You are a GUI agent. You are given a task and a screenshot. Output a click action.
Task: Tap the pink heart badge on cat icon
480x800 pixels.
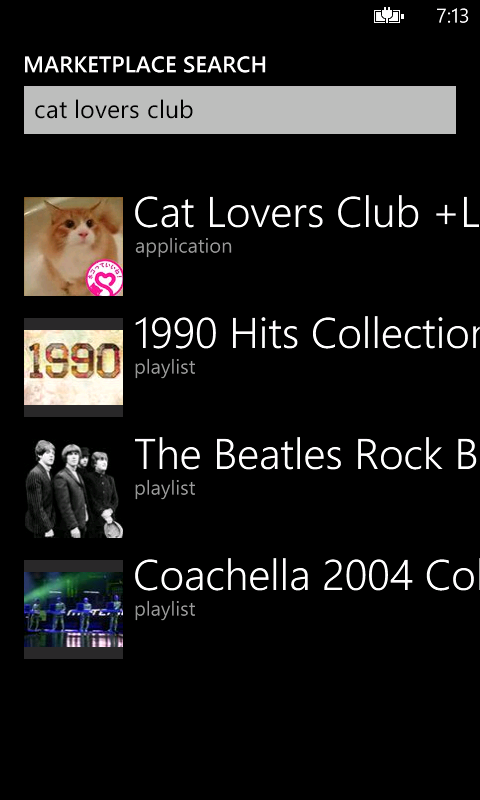(x=105, y=278)
